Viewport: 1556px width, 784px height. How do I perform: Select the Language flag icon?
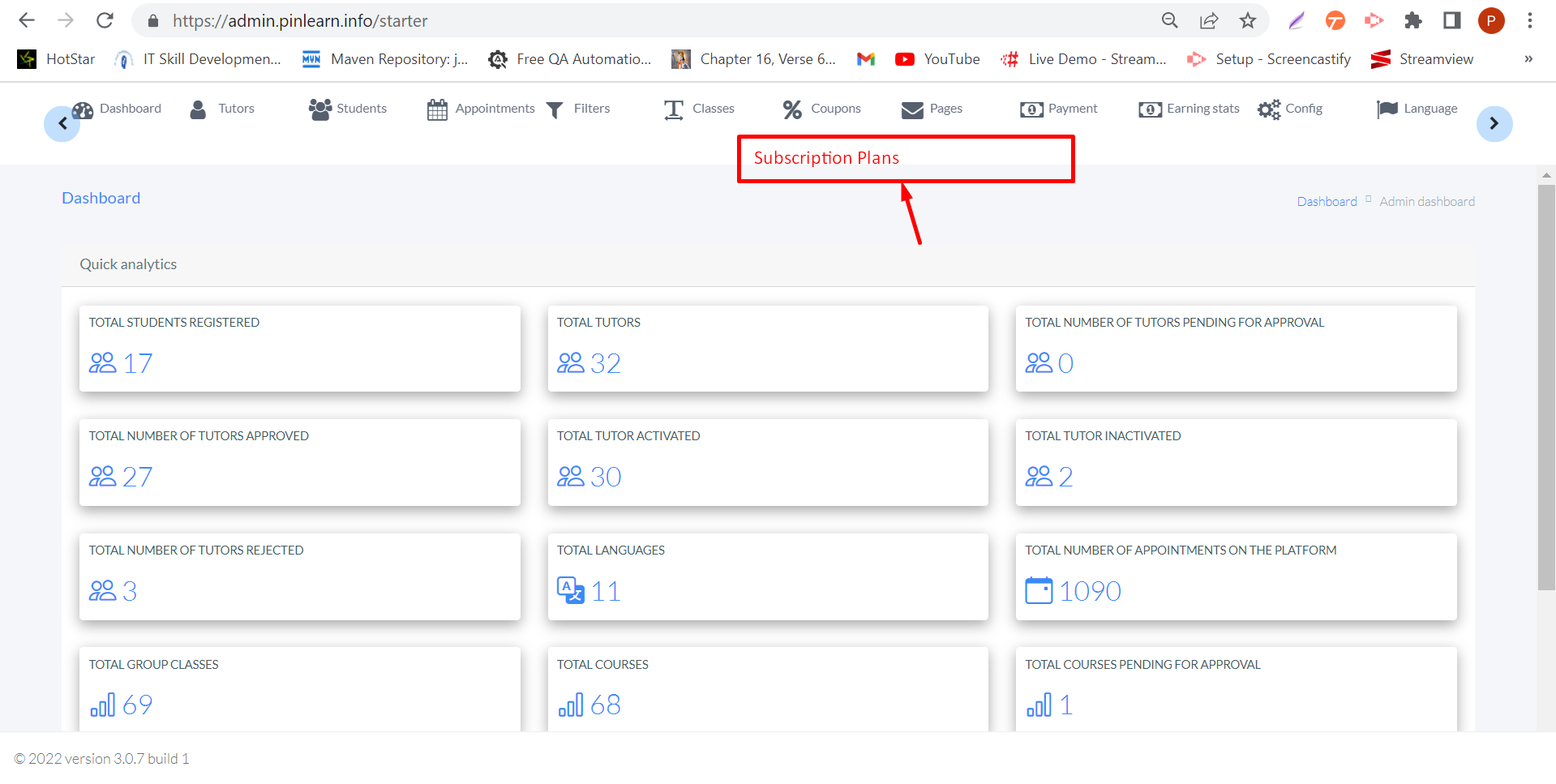tap(1387, 109)
